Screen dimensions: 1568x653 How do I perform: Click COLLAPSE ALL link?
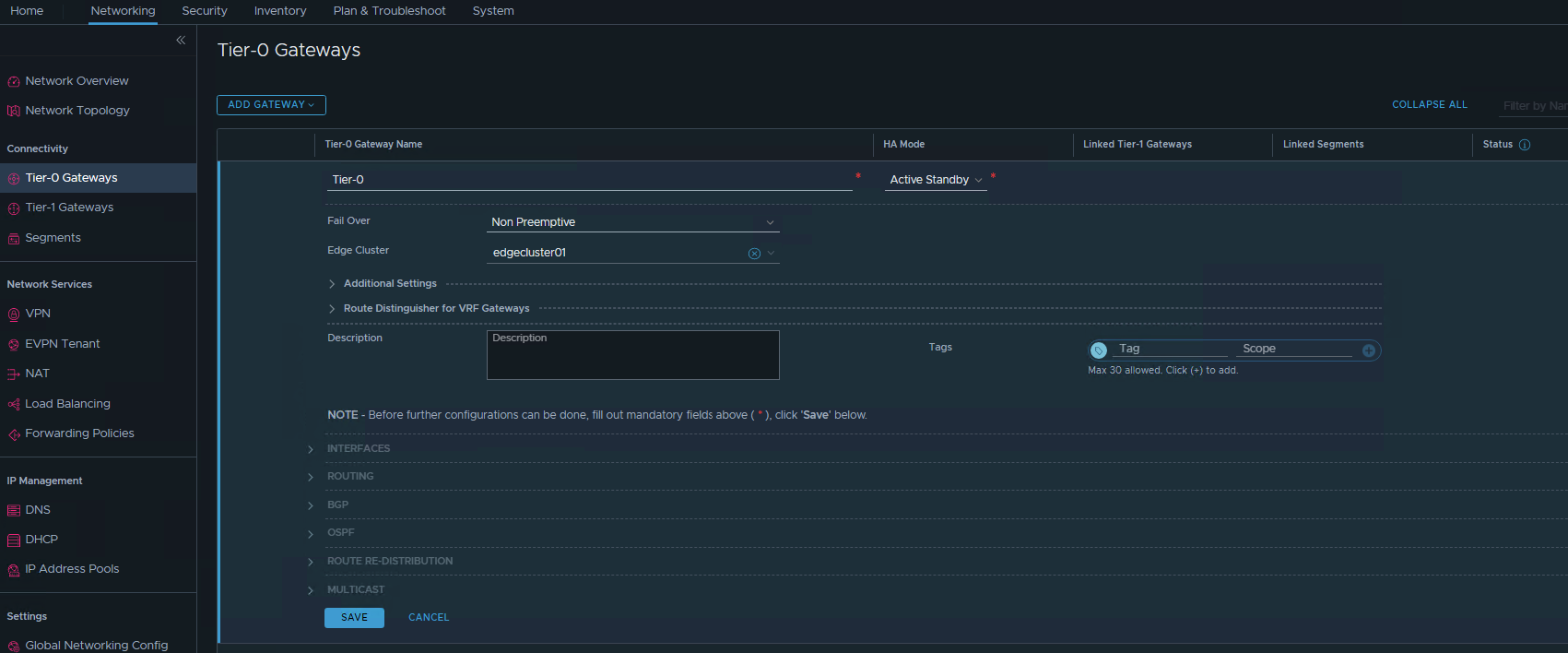(1429, 105)
